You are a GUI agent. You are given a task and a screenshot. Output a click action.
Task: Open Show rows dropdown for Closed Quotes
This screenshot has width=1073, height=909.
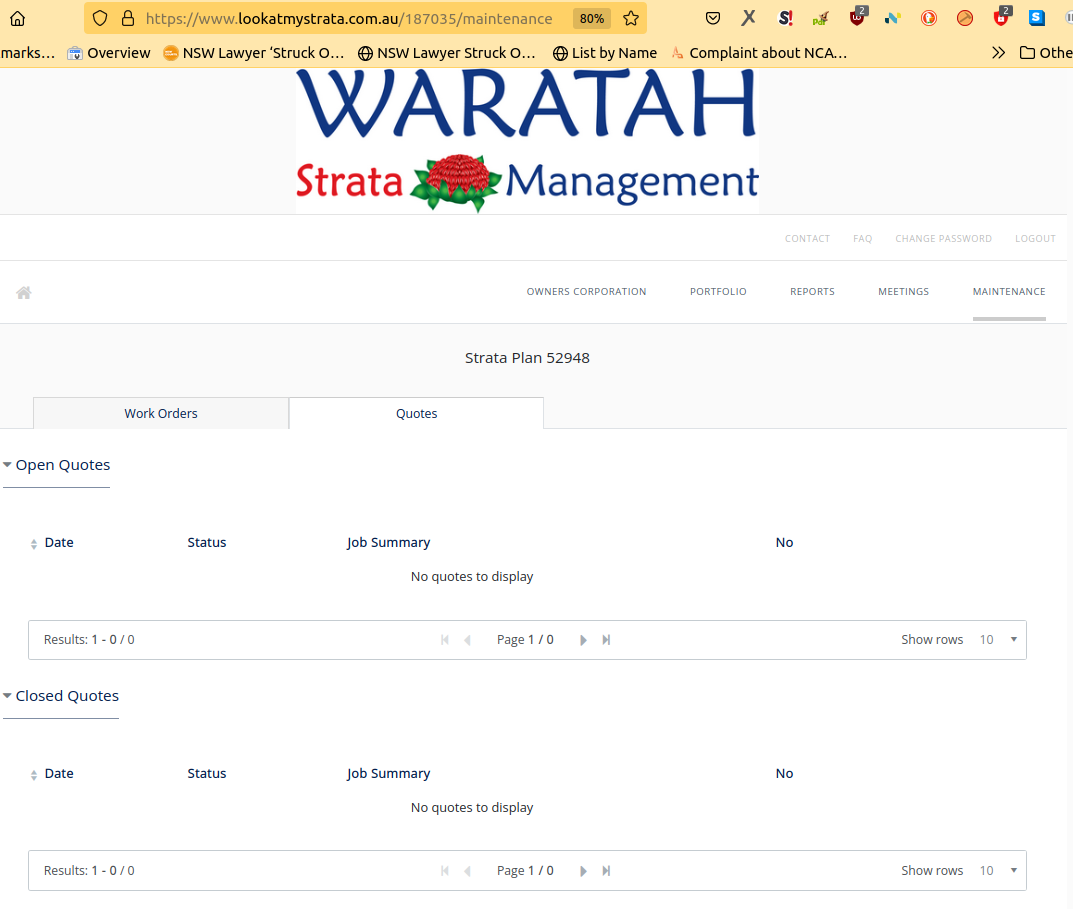point(999,871)
